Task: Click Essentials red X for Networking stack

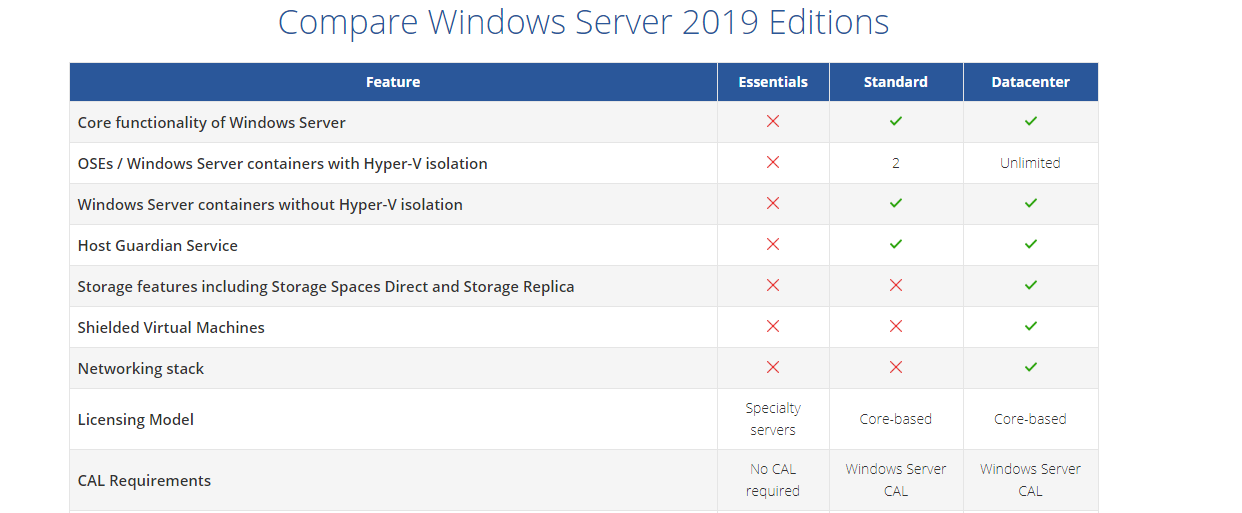Action: tap(773, 367)
